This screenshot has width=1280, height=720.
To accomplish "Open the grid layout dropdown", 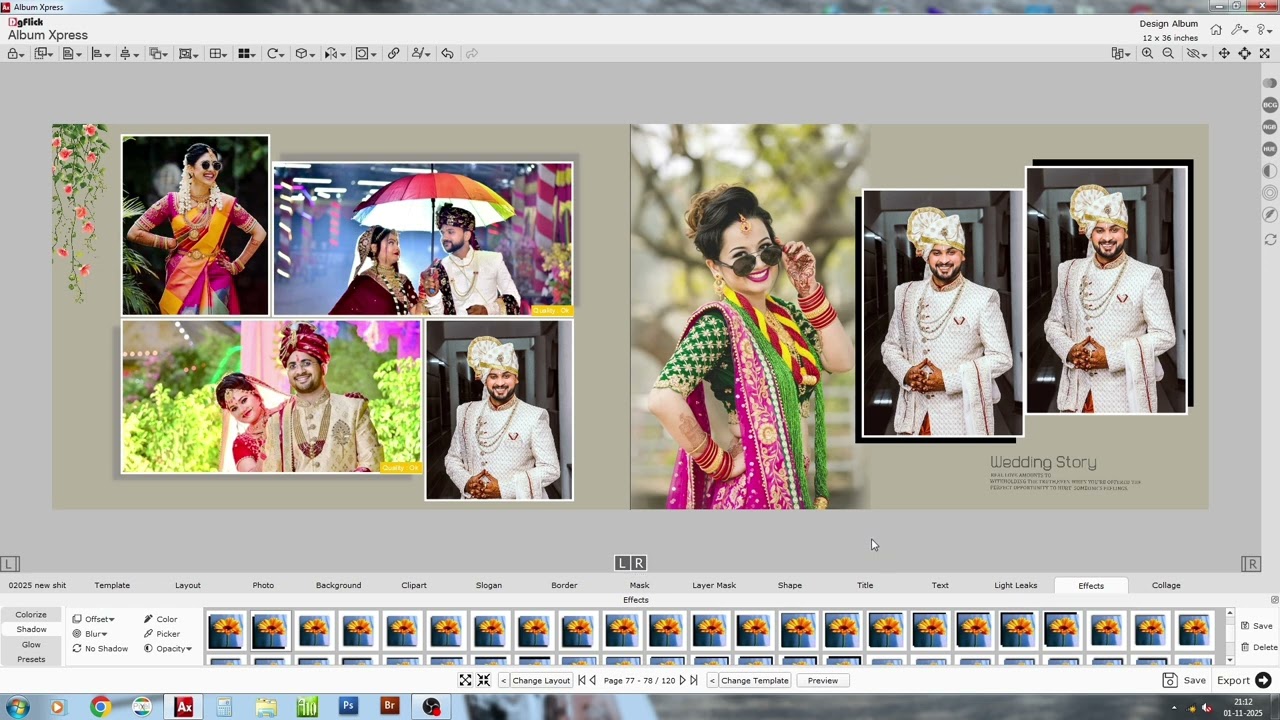I will pos(217,53).
